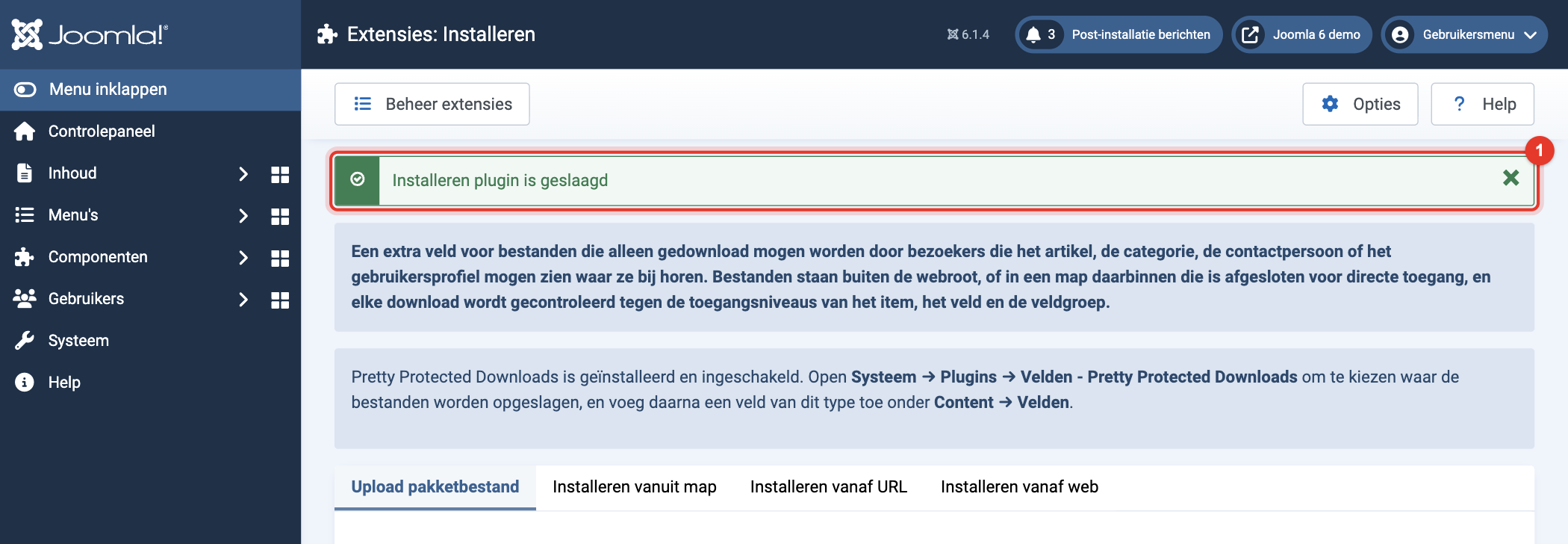Viewport: 1568px width, 544px height.
Task: Click the Extensies: Installeren title puzzle icon
Action: click(x=327, y=34)
